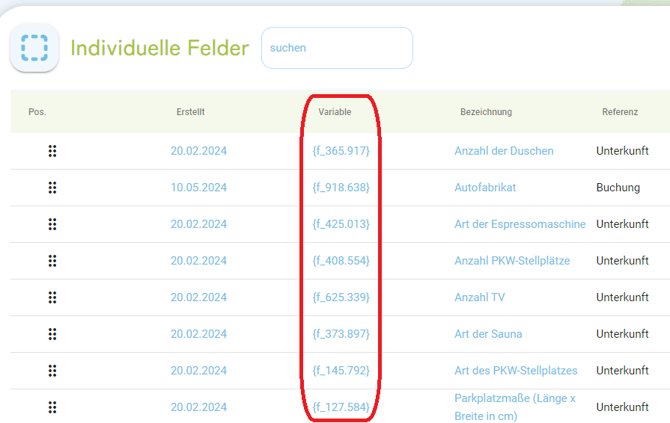Click drag handle for Anzahl der Duschen row

[x=52, y=151]
